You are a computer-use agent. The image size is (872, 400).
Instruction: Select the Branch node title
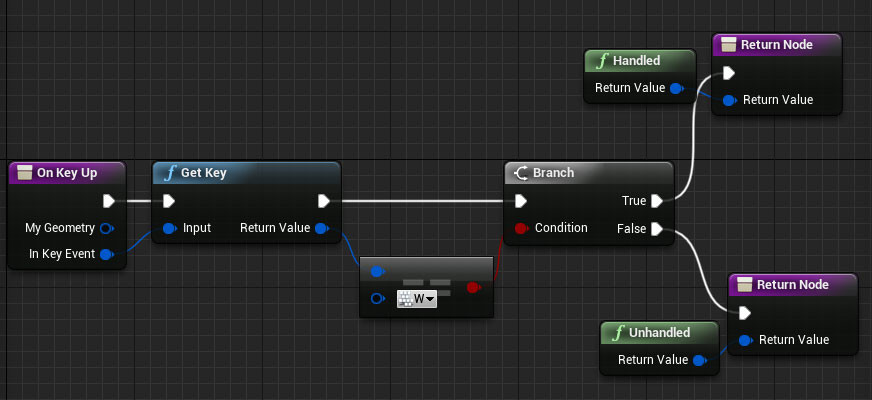553,172
